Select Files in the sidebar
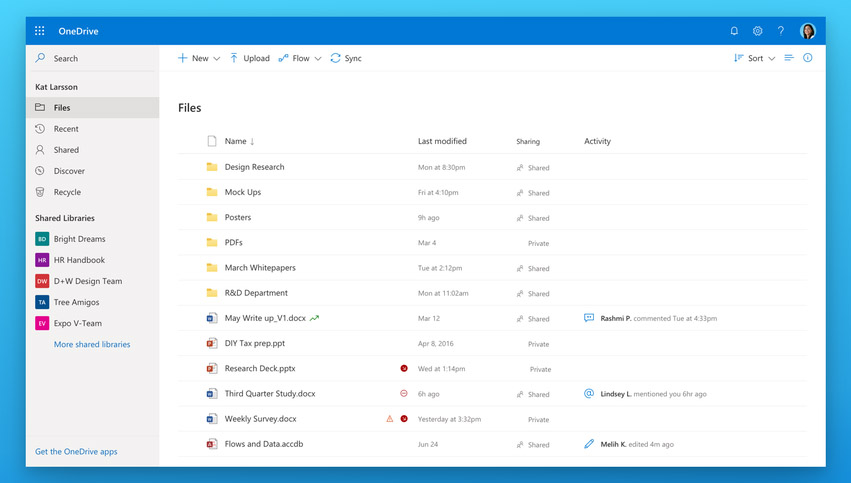The width and height of the screenshot is (851, 483). pyautogui.click(x=92, y=107)
